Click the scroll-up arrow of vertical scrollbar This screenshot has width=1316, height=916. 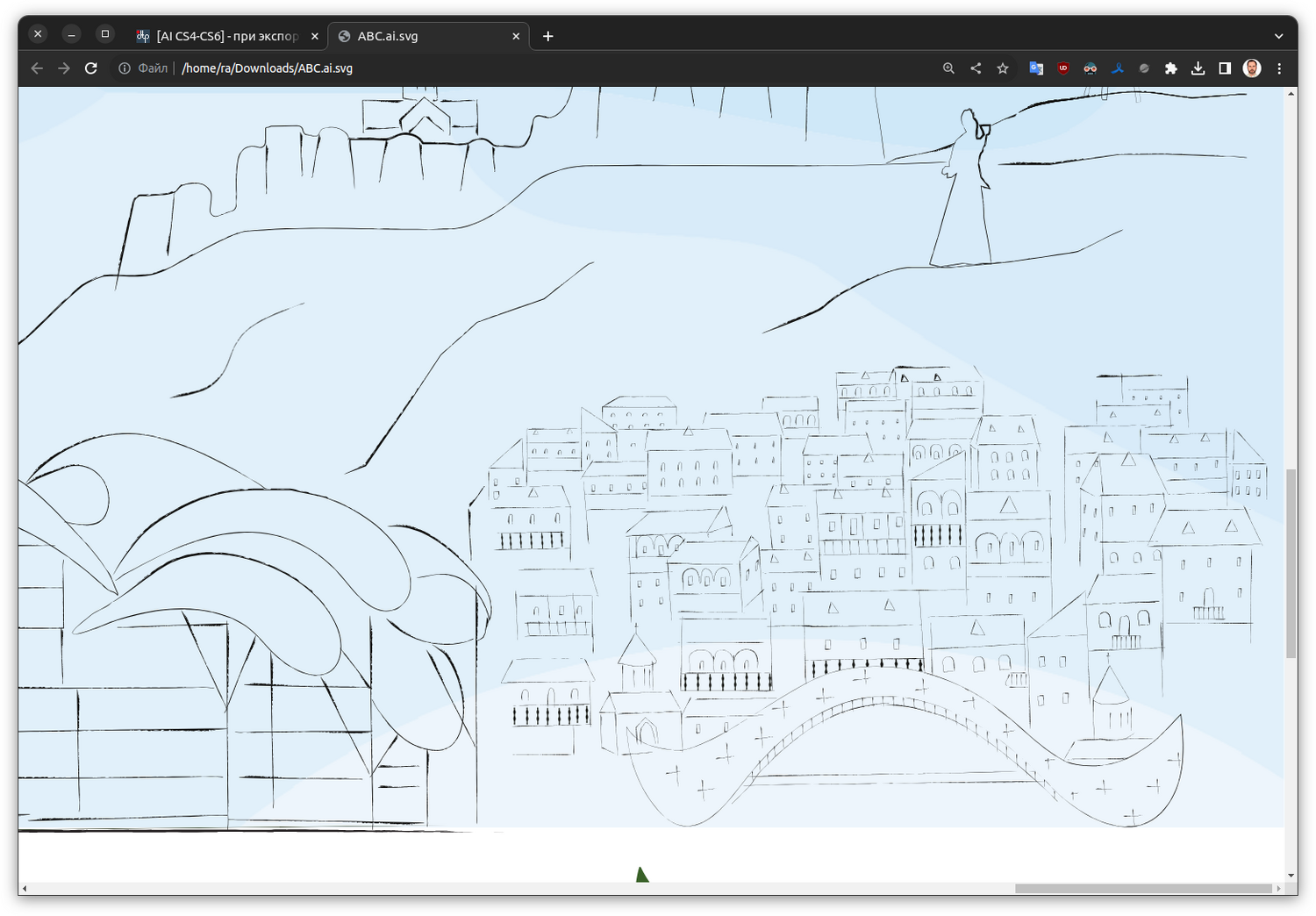[1291, 94]
